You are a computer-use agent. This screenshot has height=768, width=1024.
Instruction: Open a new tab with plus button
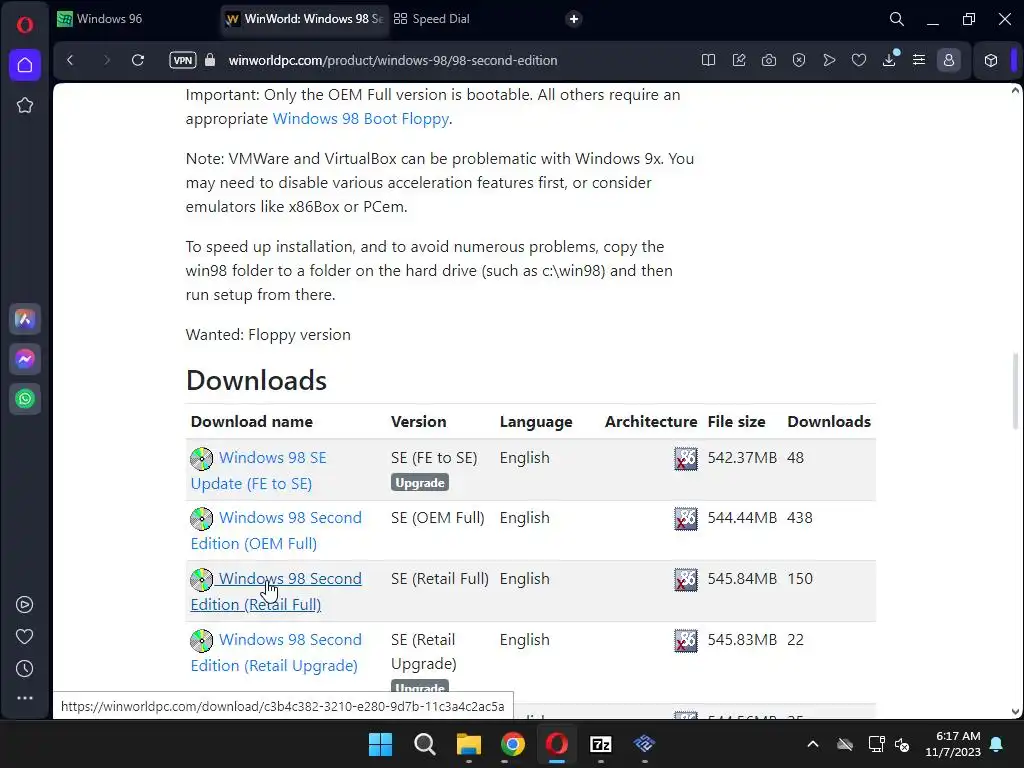(x=574, y=19)
